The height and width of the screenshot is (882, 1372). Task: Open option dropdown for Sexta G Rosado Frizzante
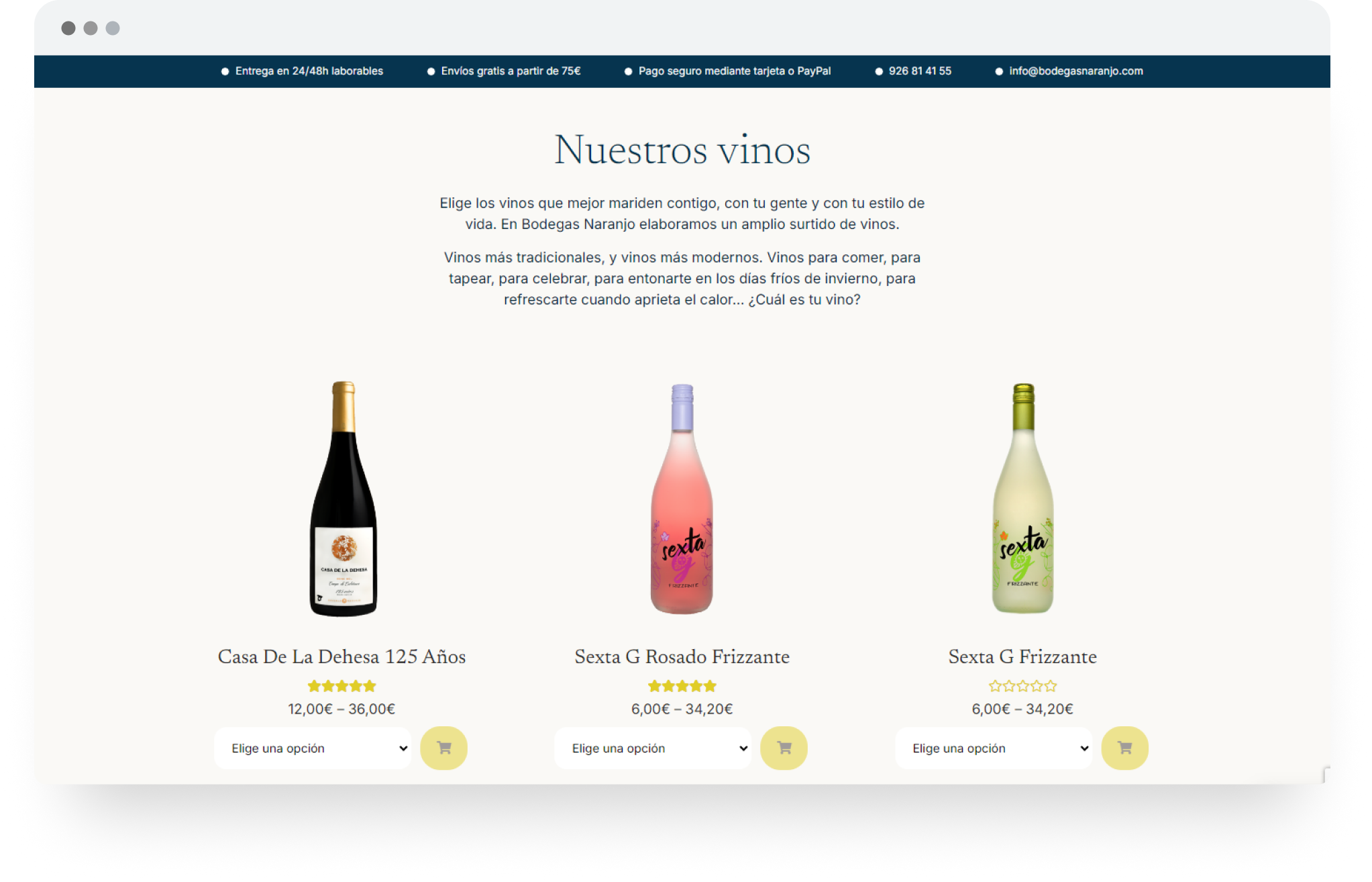coord(653,748)
